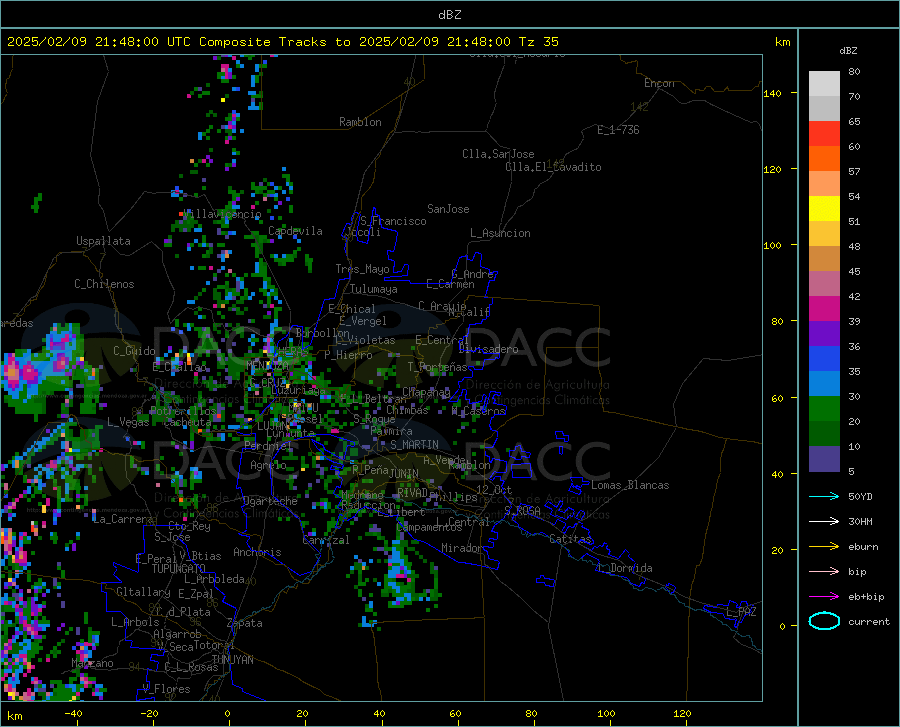Click the 'Lomas_Blancas' map label
The height and width of the screenshot is (727, 900).
(630, 485)
